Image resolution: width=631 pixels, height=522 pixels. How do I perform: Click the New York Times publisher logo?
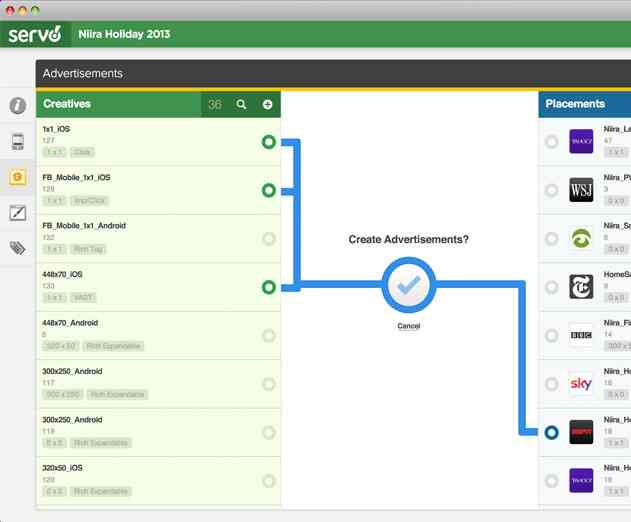point(581,287)
